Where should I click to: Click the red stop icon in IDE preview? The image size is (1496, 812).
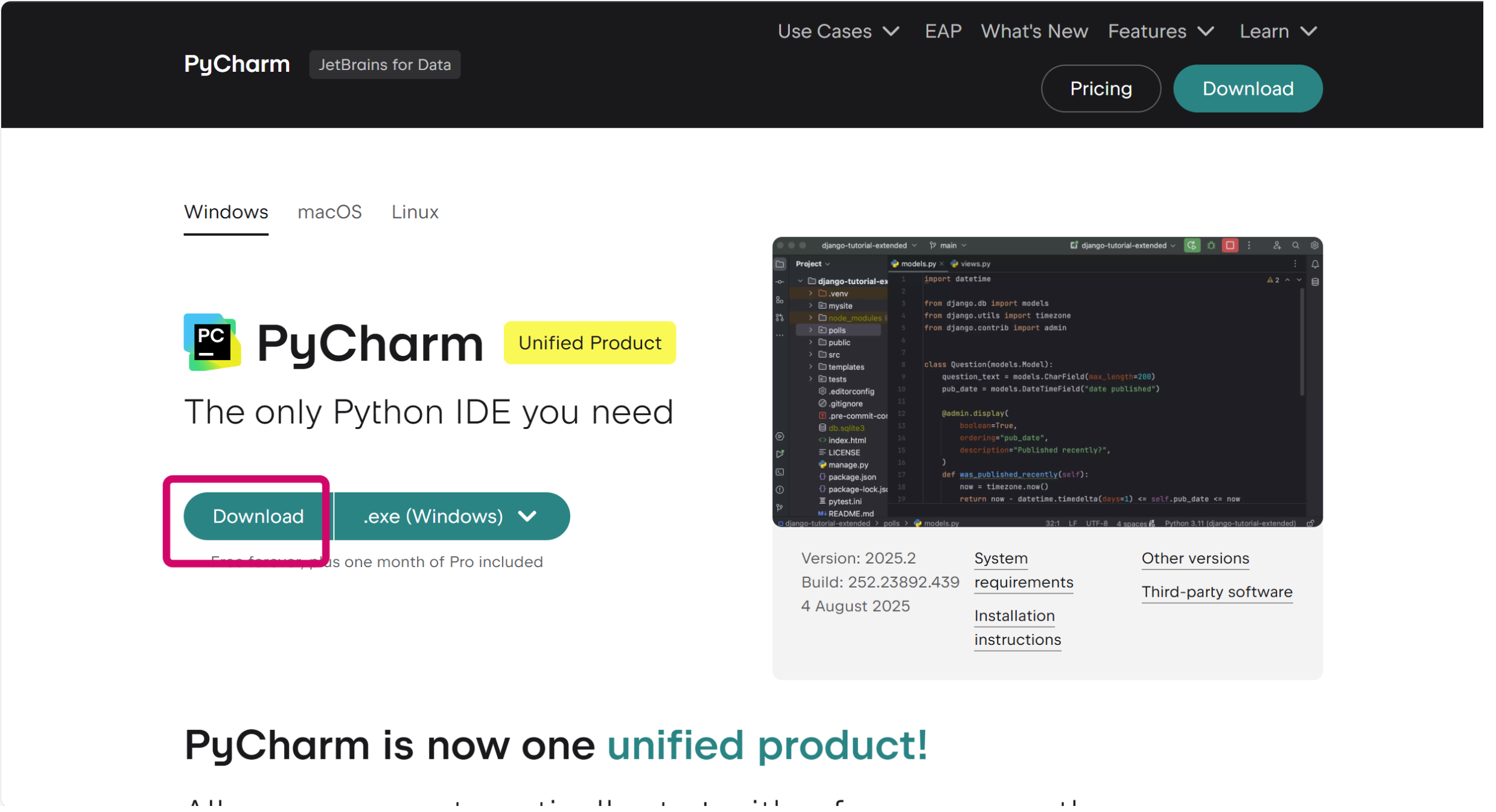[x=1229, y=246]
